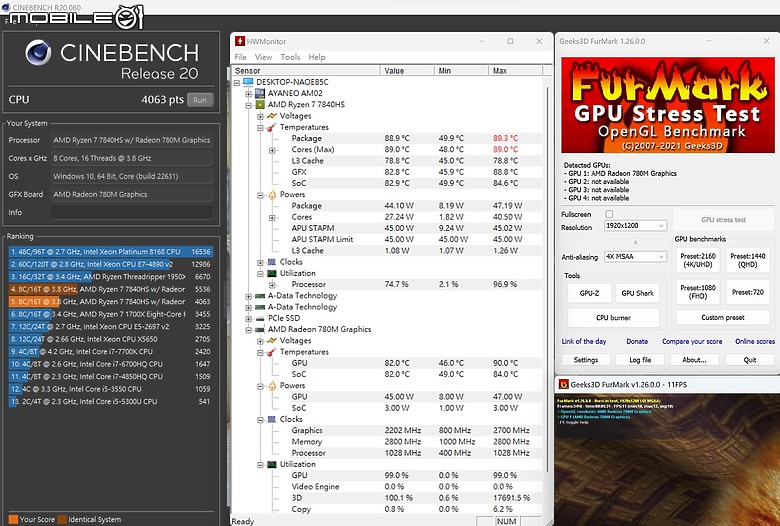The width and height of the screenshot is (780, 526).
Task: Click the AMD Radeon 780M Graphics card icon
Action: tap(260, 329)
